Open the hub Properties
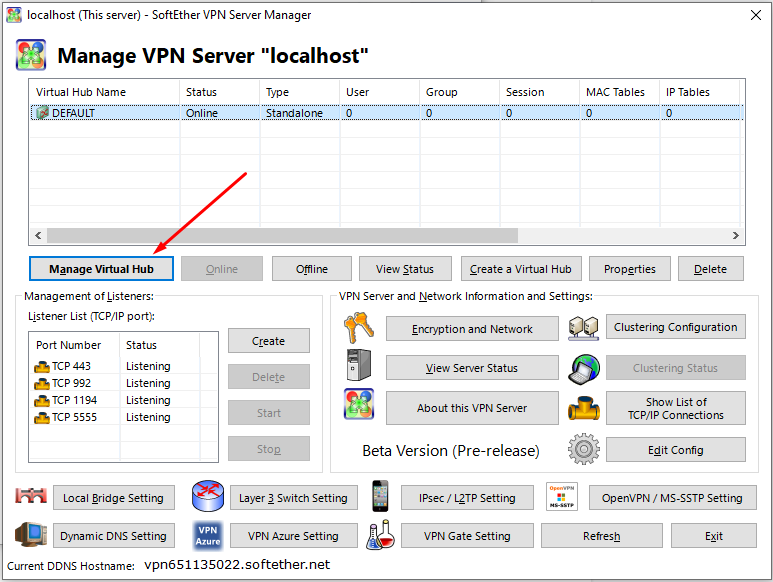773x582 pixels. pos(630,269)
